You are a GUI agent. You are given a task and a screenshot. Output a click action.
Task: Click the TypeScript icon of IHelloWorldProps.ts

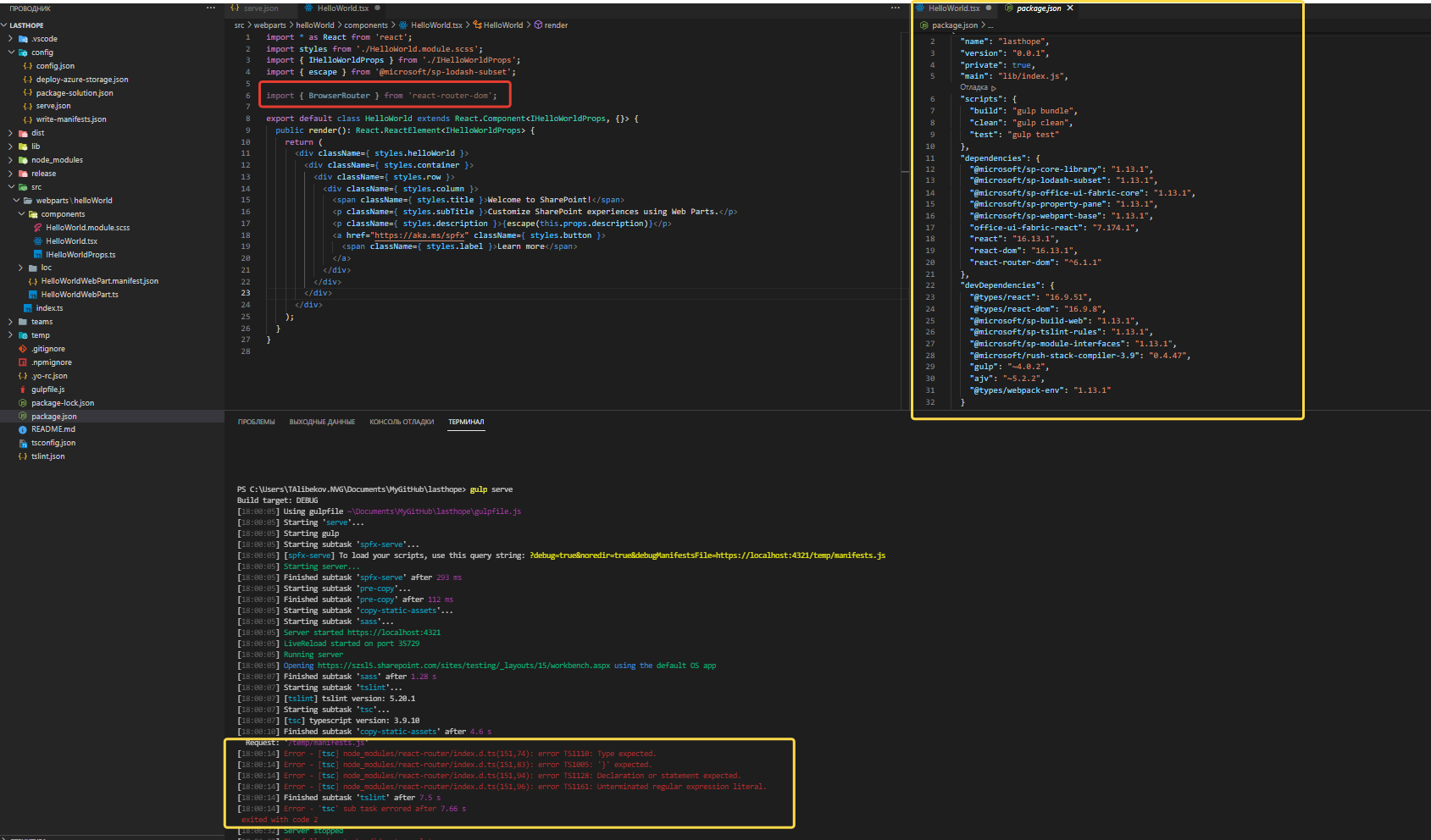(38, 255)
